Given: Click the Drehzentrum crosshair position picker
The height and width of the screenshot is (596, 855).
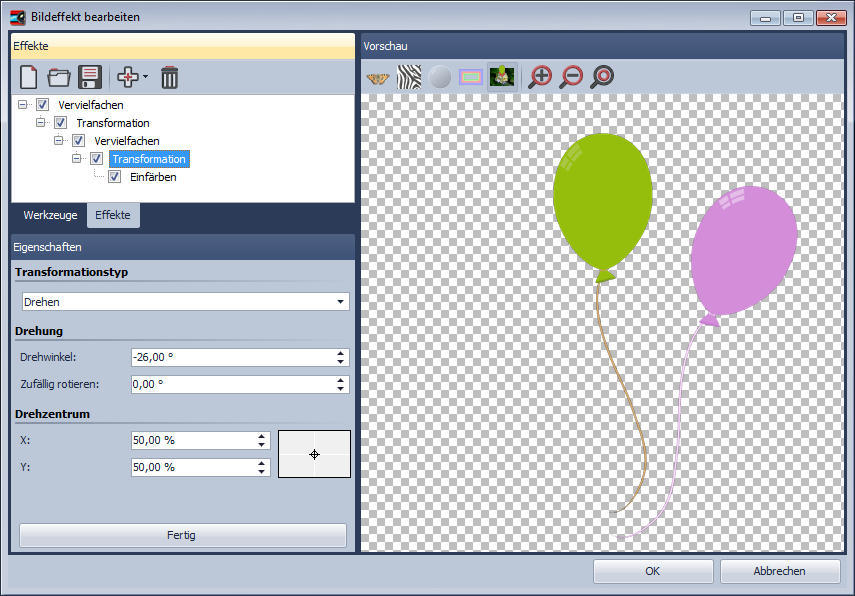Looking at the screenshot, I should point(314,454).
